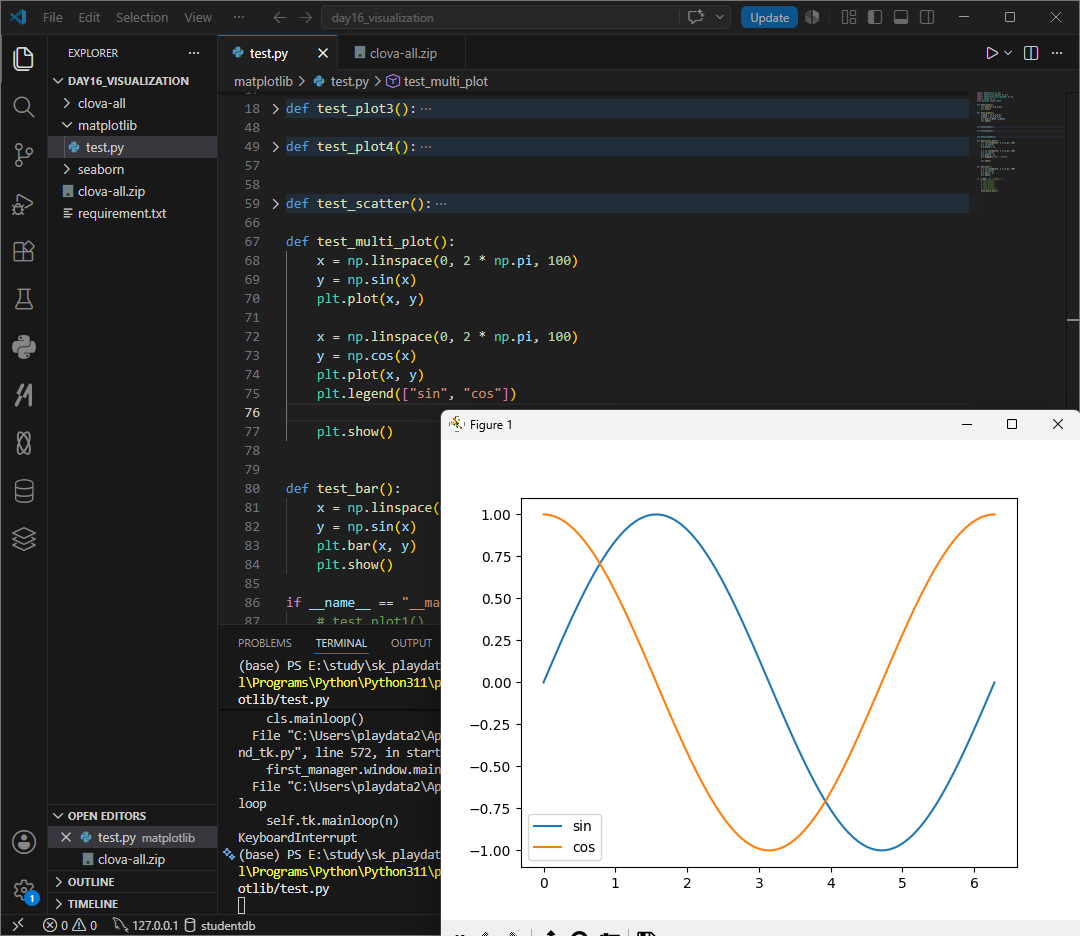Click the day16_visualization command center search box
The width and height of the screenshot is (1080, 936).
point(500,17)
